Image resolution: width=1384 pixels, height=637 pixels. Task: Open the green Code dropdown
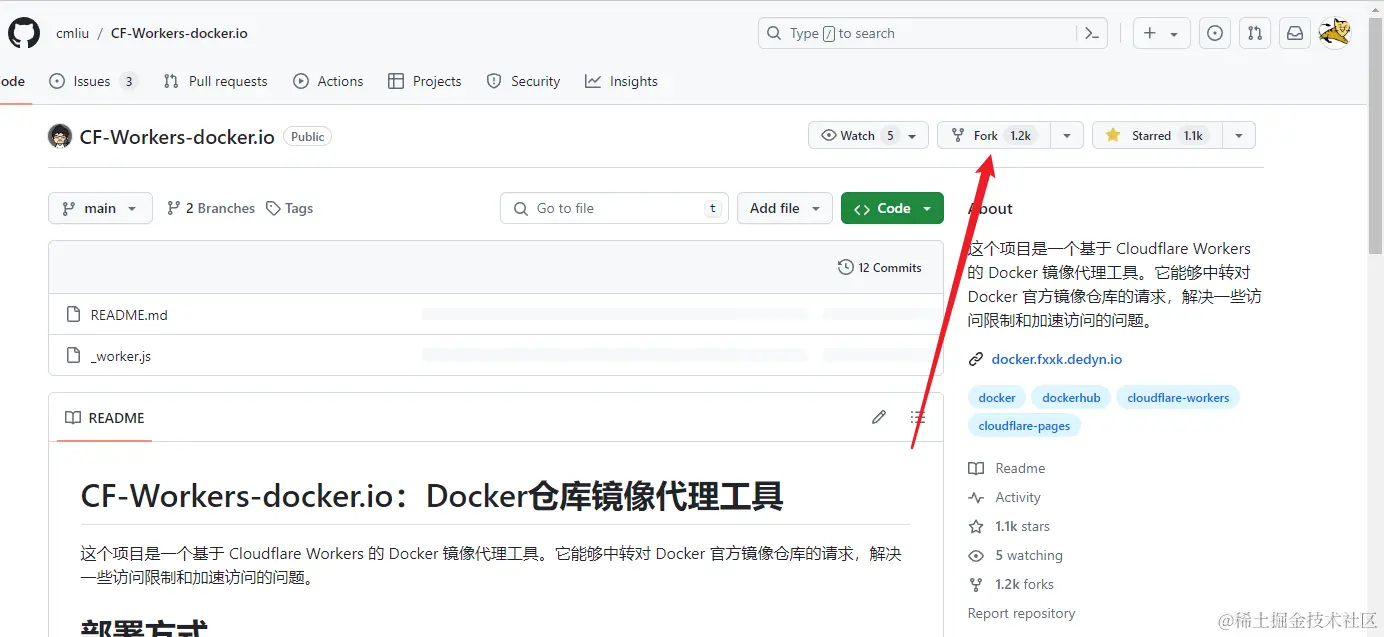(x=892, y=208)
